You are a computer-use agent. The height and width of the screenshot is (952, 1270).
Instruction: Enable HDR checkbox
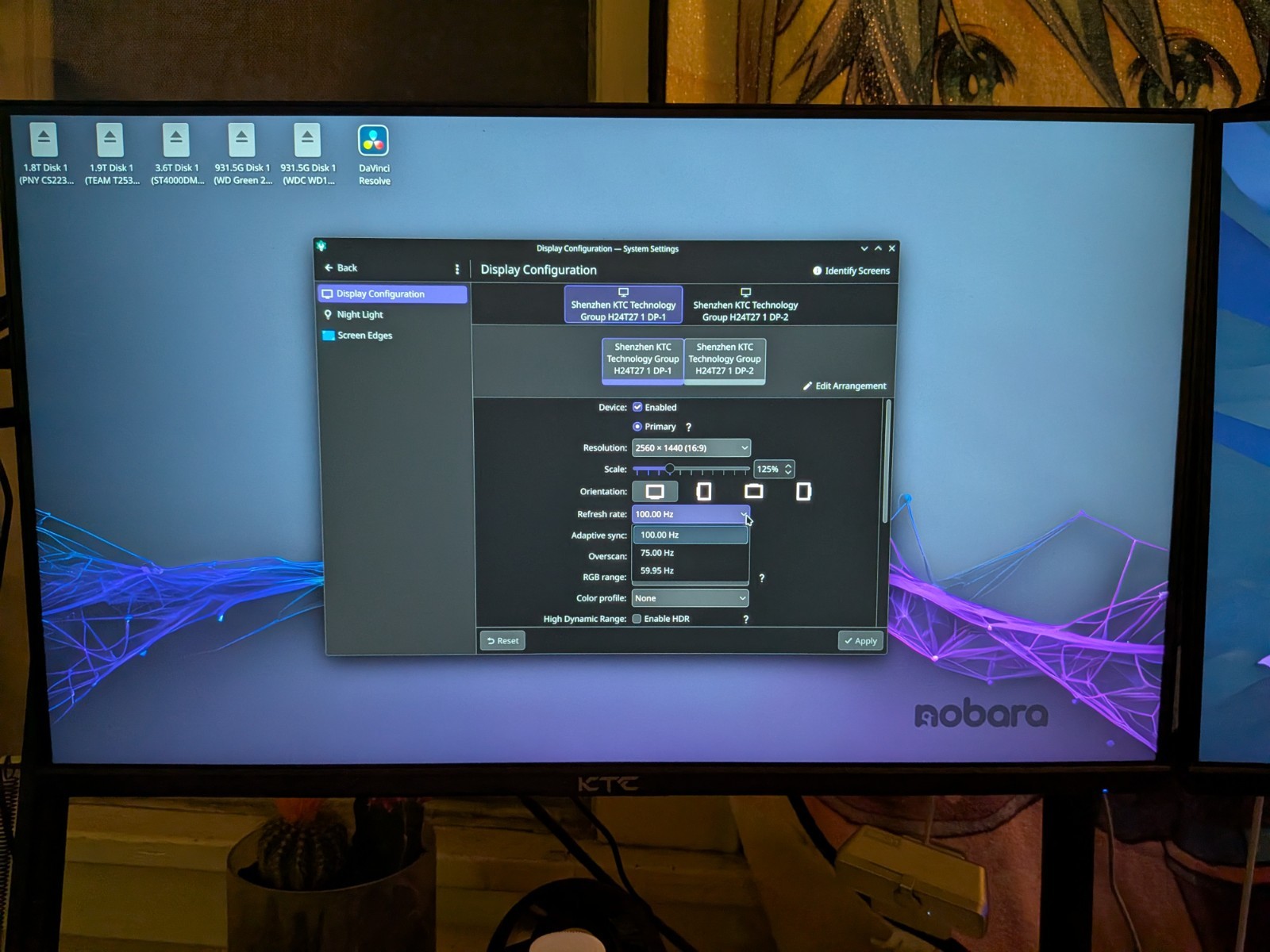click(637, 619)
